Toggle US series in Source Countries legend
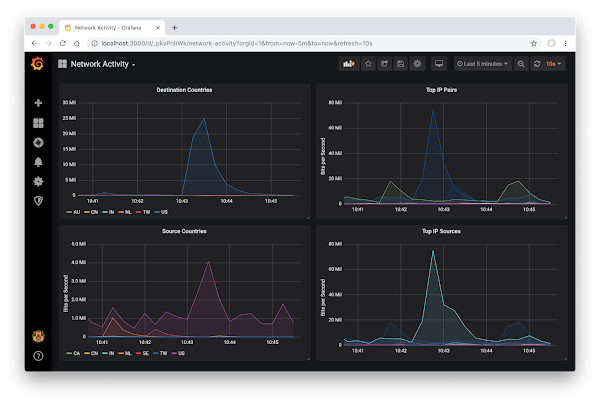The width and height of the screenshot is (600, 404). pos(178,353)
